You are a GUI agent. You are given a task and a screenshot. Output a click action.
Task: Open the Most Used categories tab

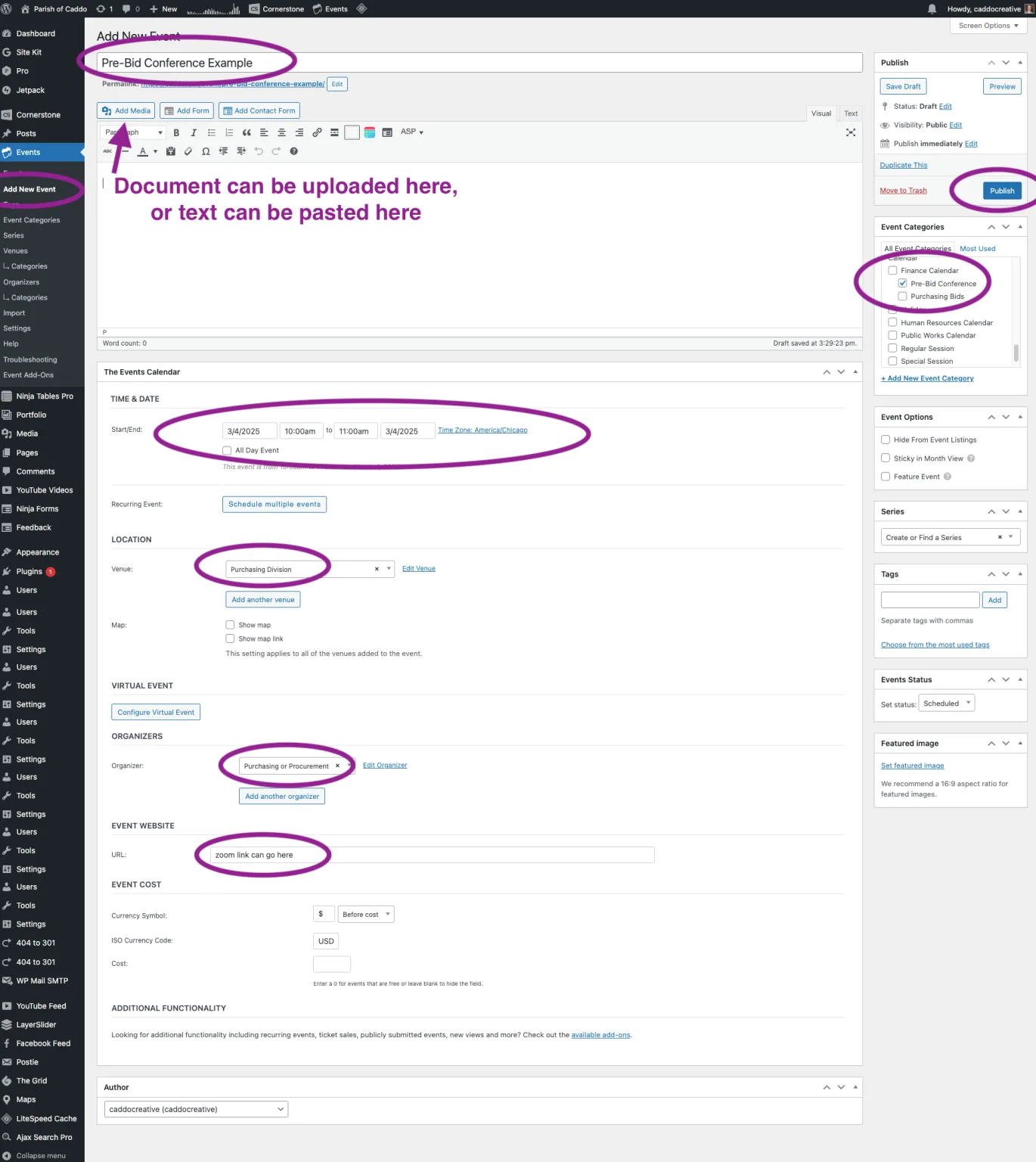click(x=977, y=249)
